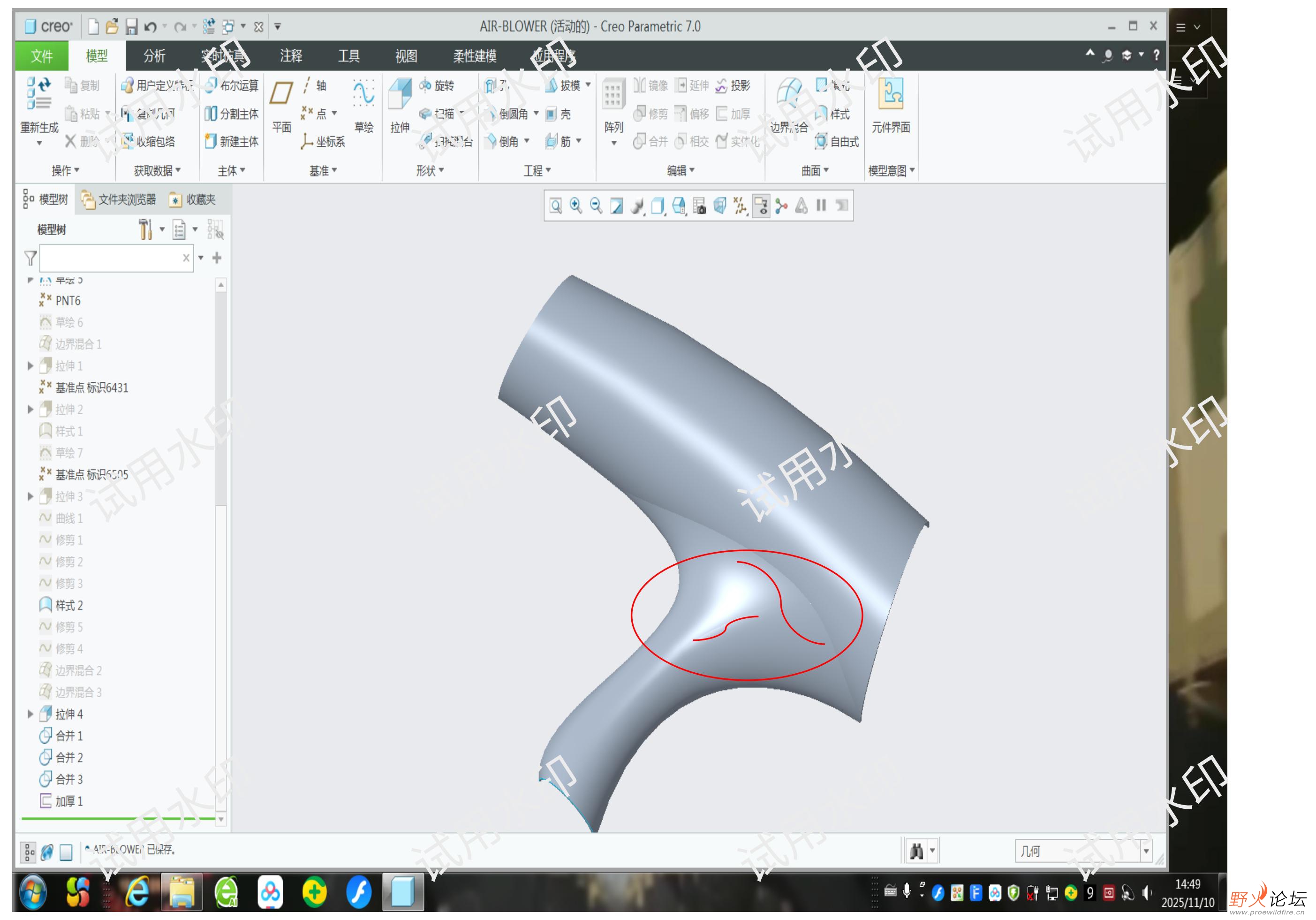This screenshot has width=1316, height=920.
Task: Toggle spin center icon in graphics toolbar
Action: [781, 206]
